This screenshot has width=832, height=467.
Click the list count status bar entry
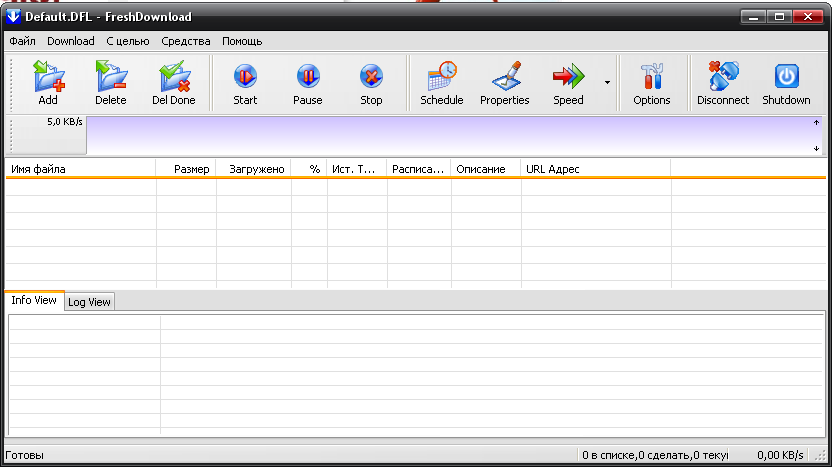coord(655,455)
